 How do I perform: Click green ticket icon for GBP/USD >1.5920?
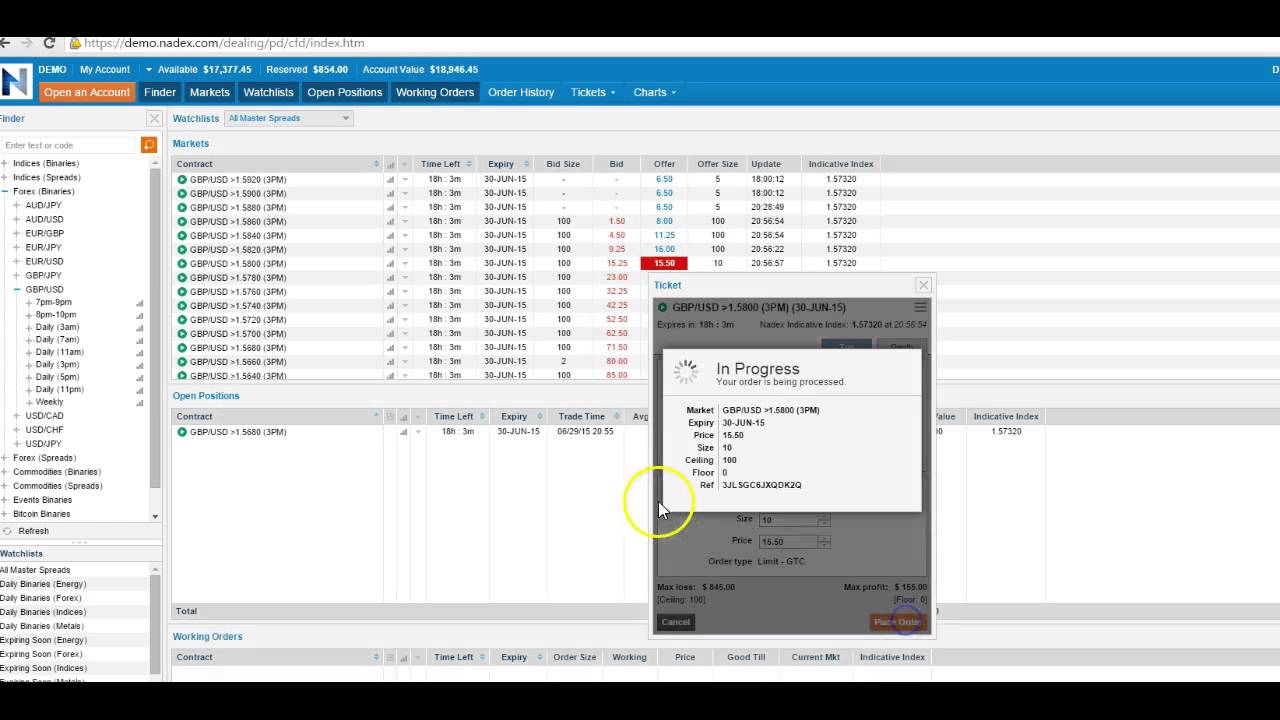182,179
